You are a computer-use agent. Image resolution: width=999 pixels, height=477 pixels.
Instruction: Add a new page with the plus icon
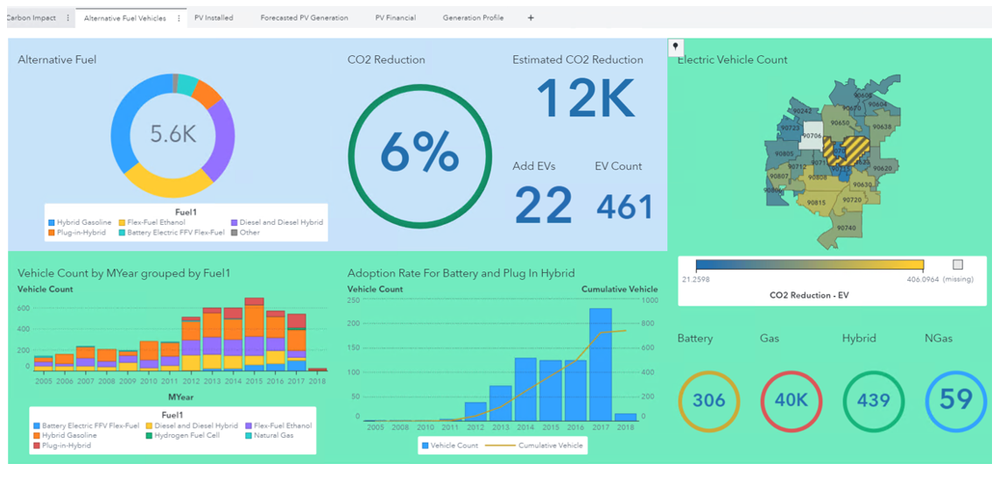tap(530, 18)
